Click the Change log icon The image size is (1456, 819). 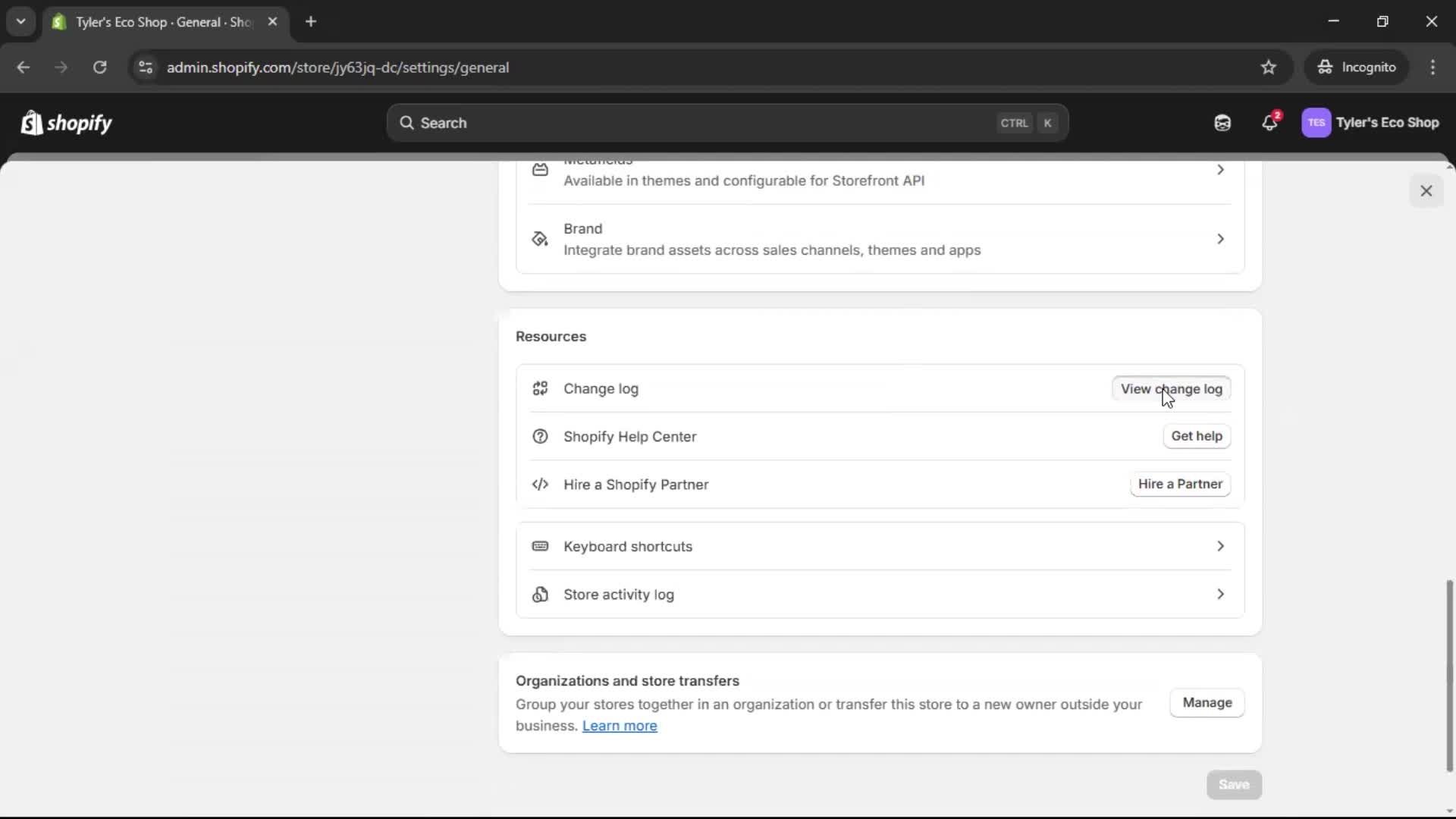(540, 388)
